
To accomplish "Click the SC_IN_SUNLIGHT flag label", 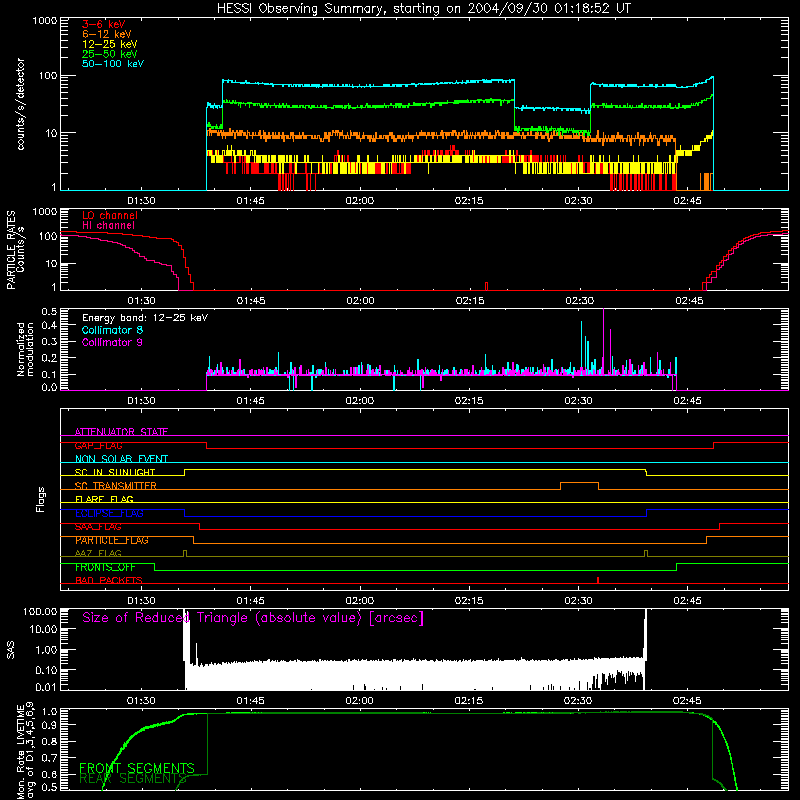I will 115,472.
